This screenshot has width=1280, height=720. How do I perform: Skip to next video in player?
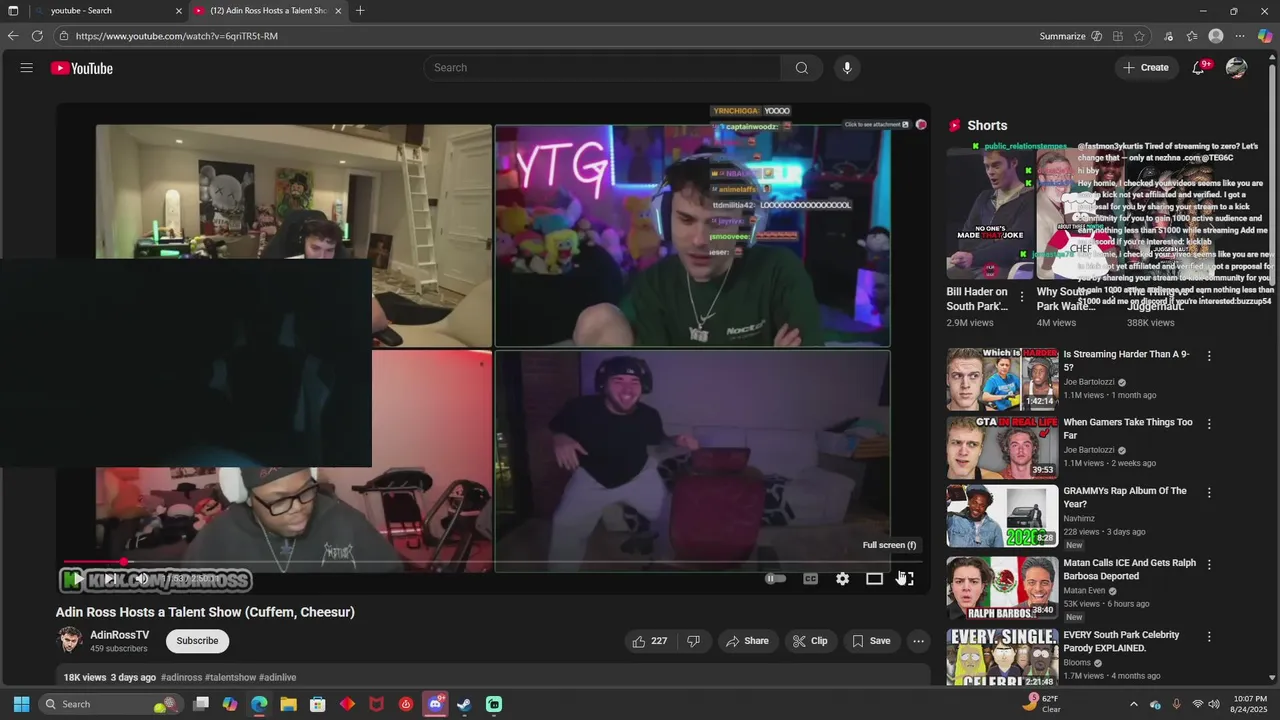pyautogui.click(x=109, y=578)
